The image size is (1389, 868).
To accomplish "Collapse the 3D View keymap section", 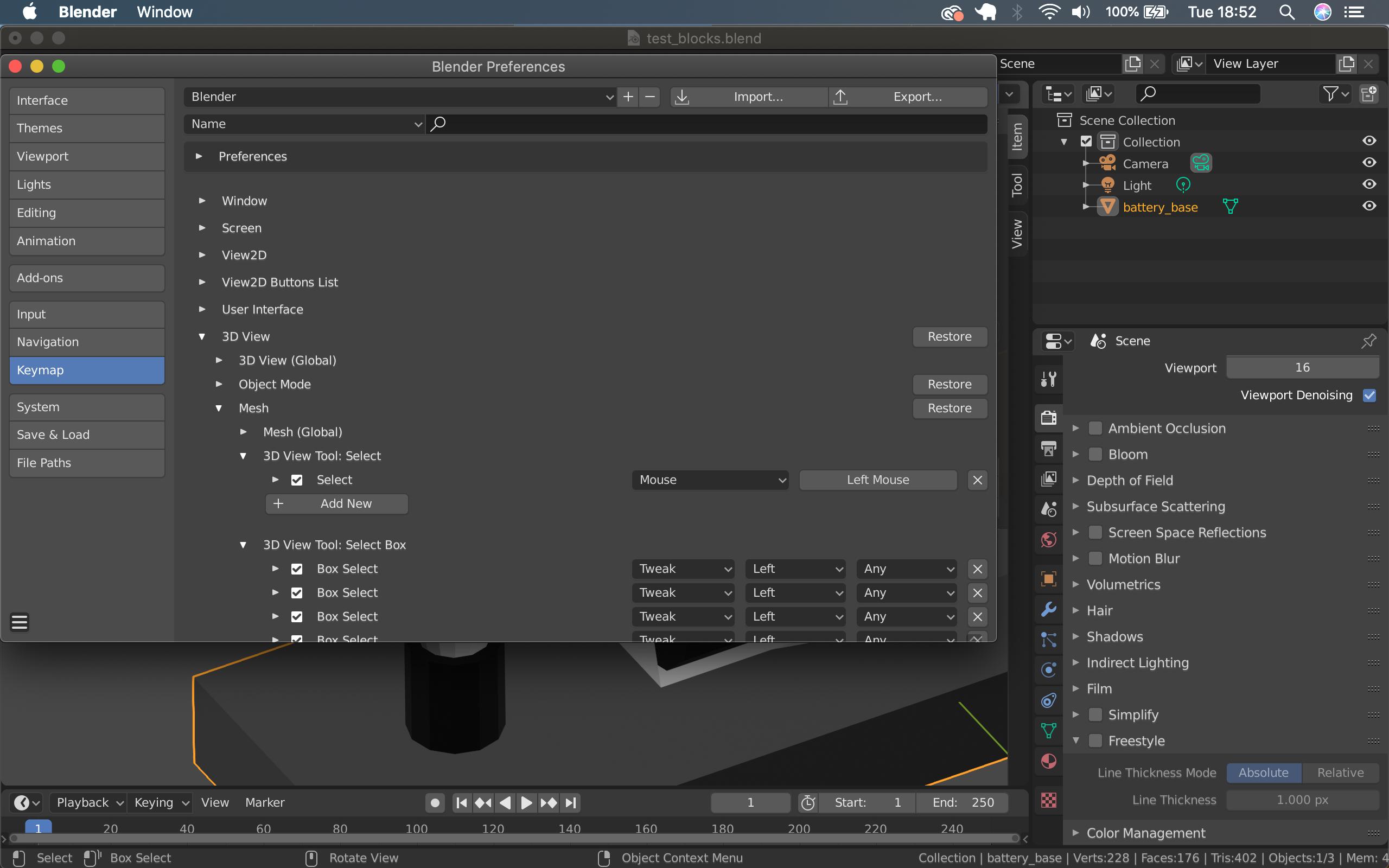I will tap(202, 336).
